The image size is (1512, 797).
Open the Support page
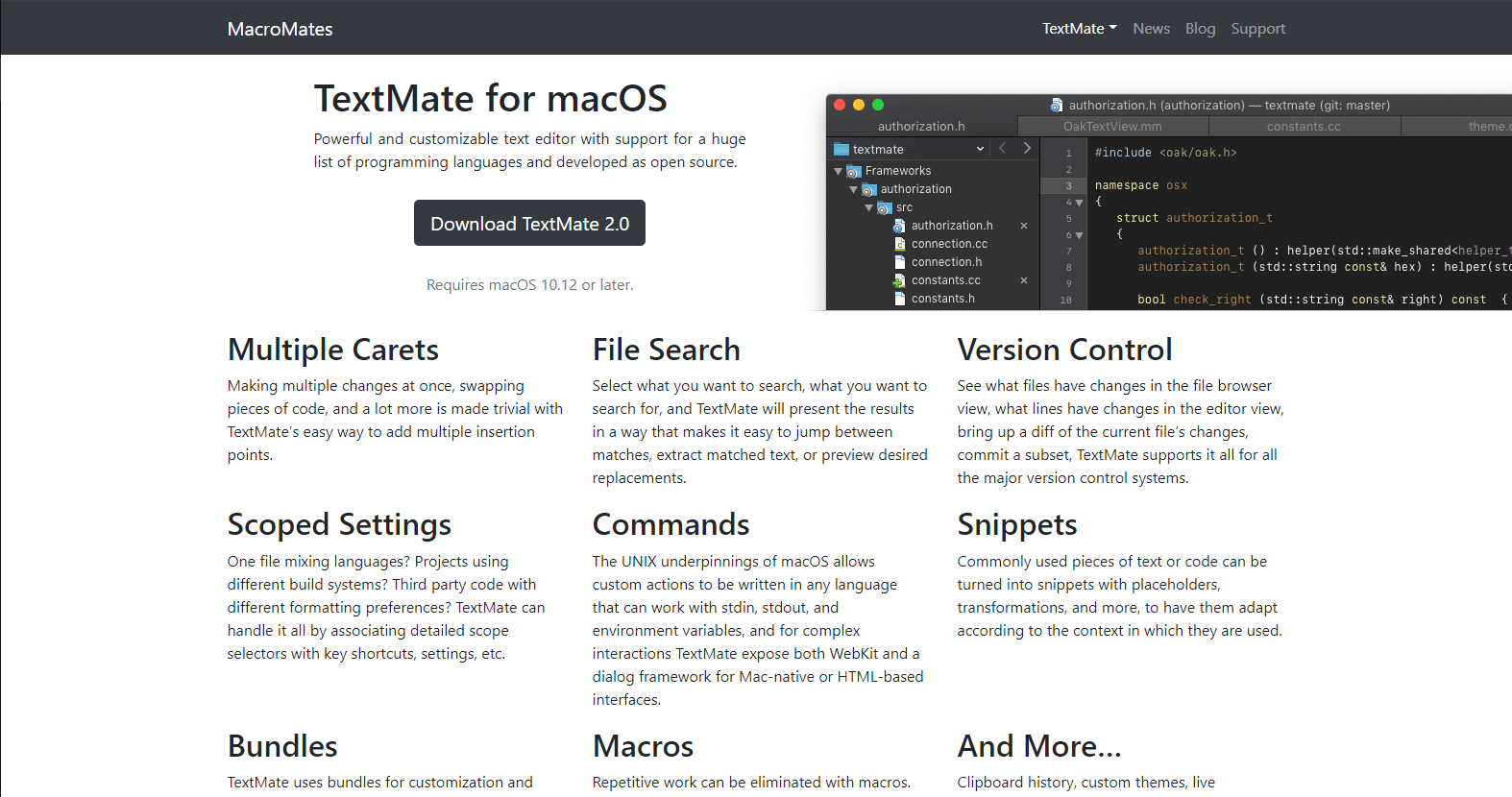[1257, 29]
